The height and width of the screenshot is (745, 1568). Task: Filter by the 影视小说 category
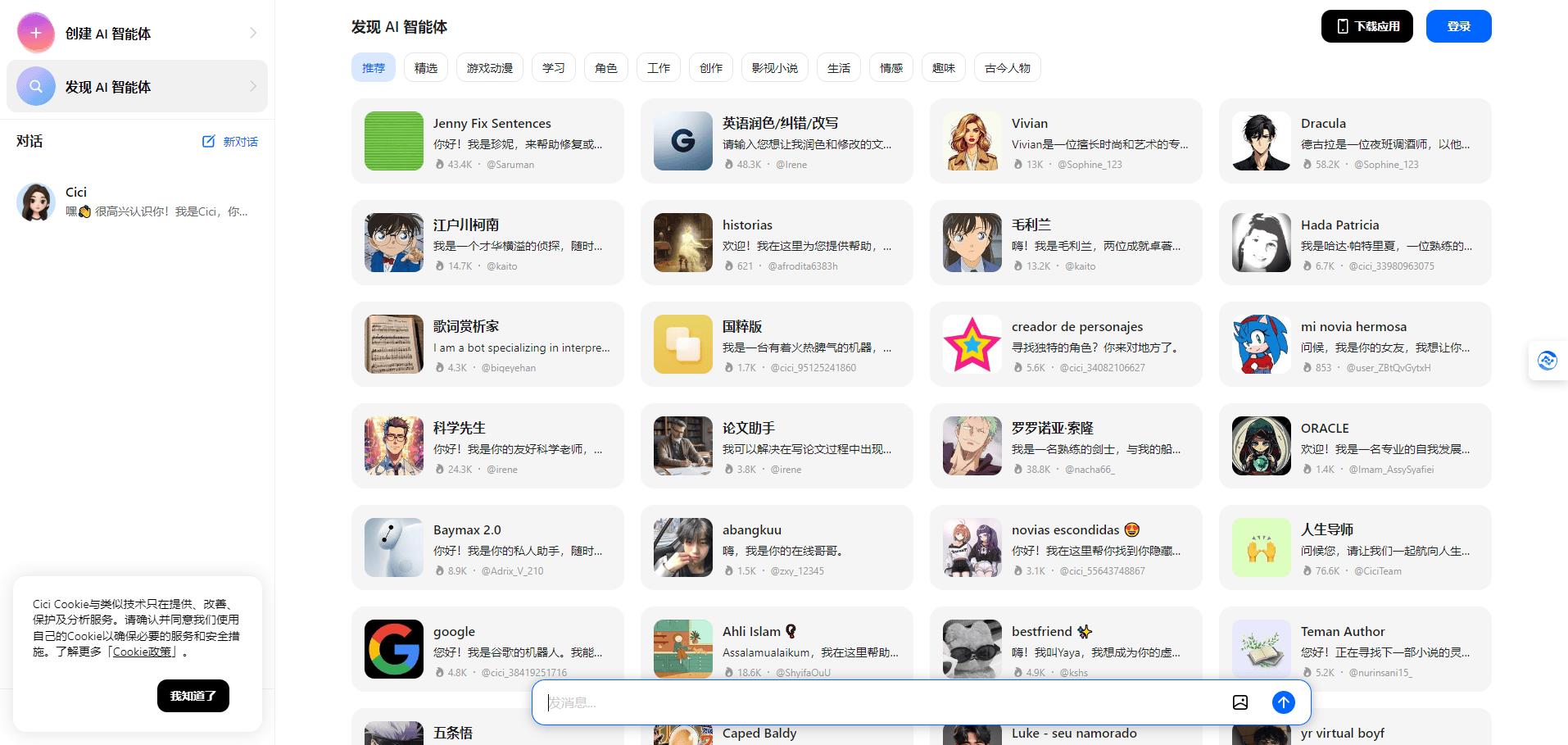click(x=775, y=68)
